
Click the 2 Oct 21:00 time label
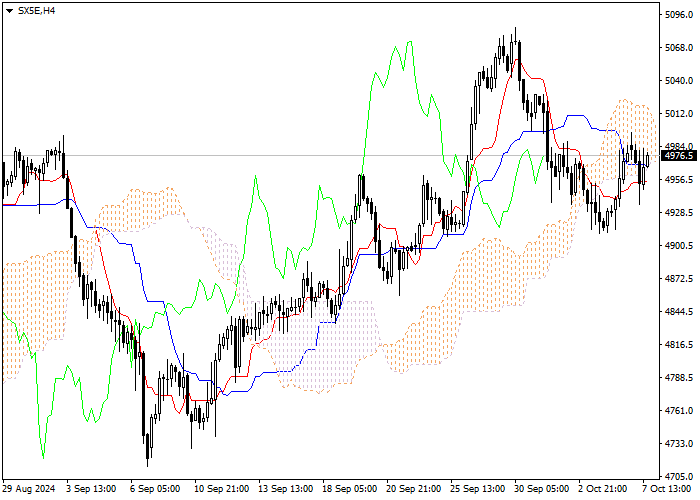[x=603, y=489]
